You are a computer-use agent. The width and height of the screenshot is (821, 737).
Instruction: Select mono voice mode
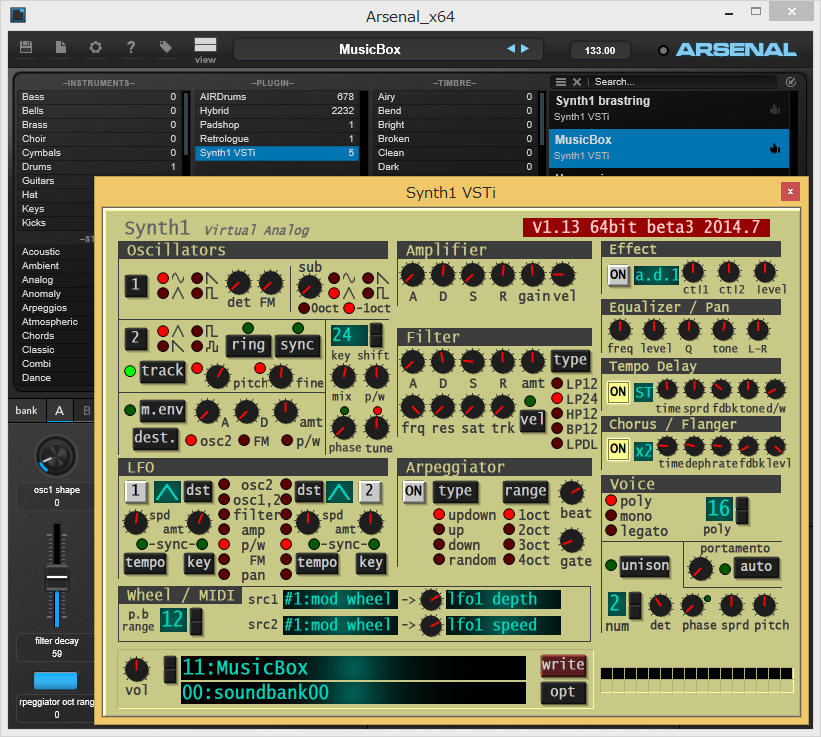tap(611, 516)
